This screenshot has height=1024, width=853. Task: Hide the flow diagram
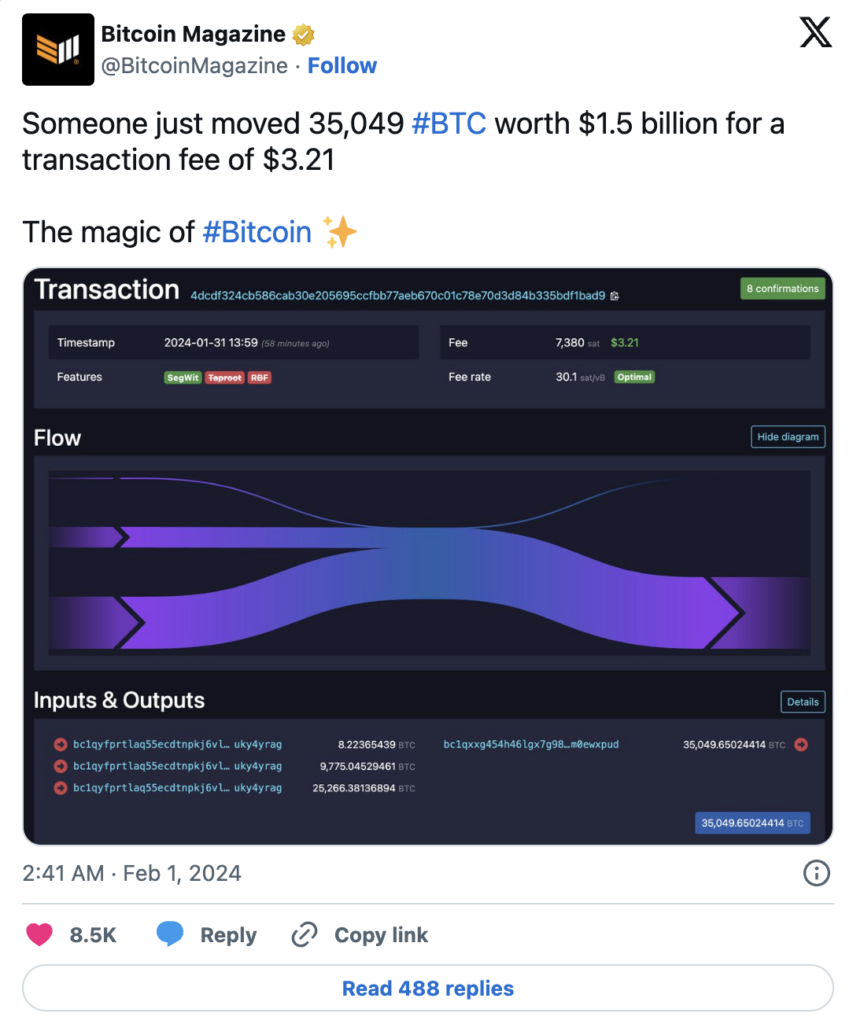[788, 437]
